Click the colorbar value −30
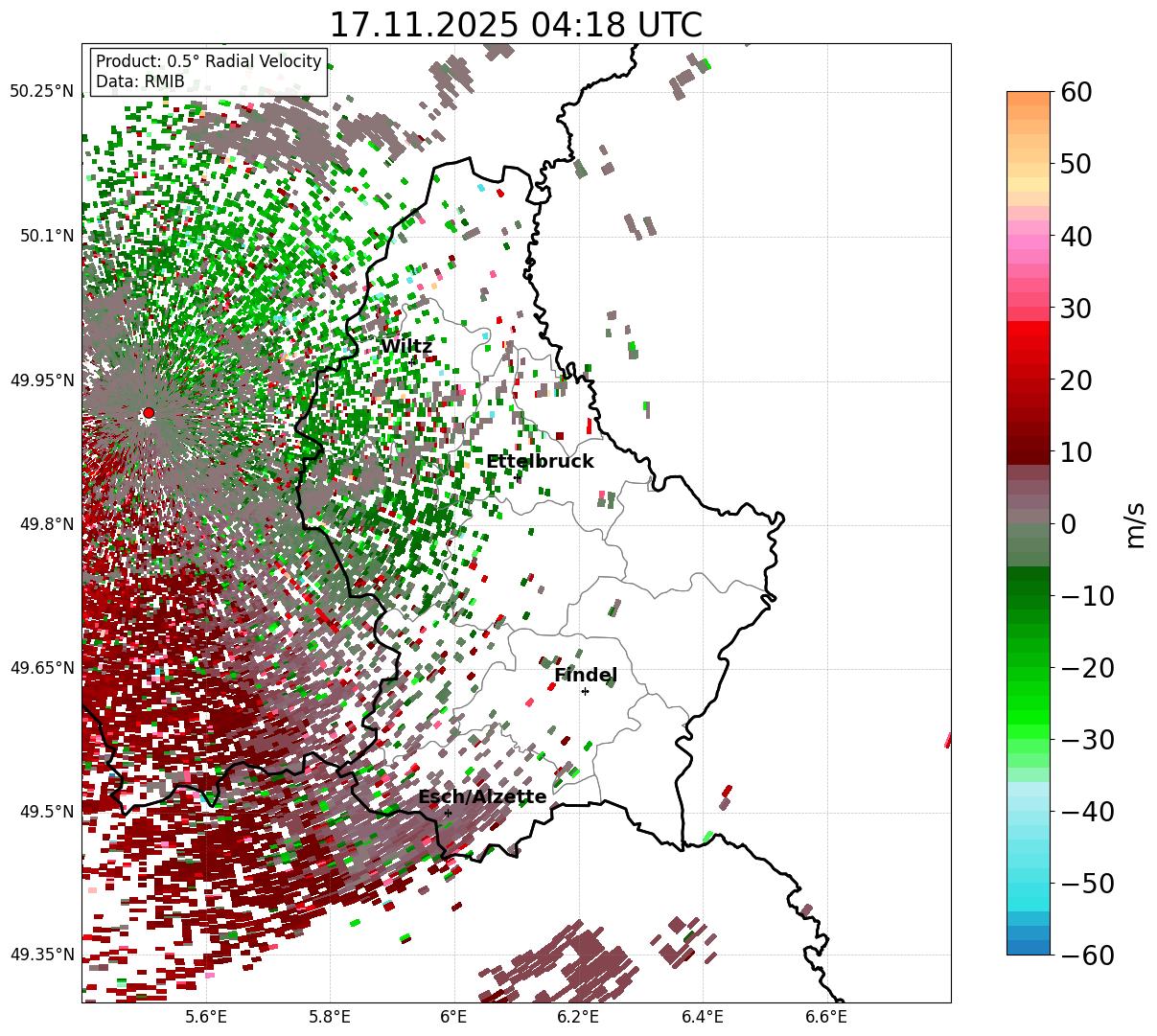This screenshot has height=1036, width=1157. click(1086, 740)
